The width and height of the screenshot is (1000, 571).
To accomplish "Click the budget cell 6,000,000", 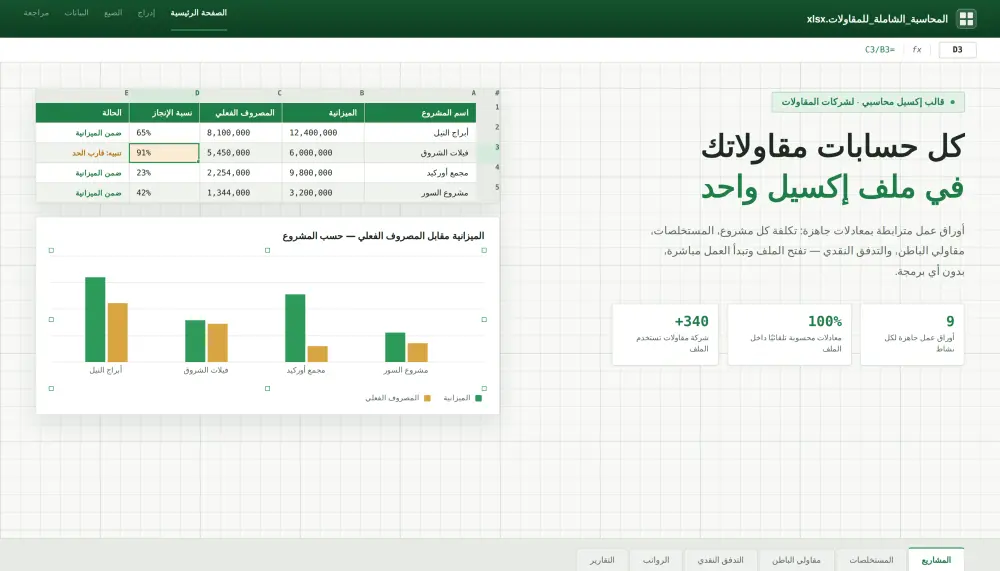I will click(323, 152).
